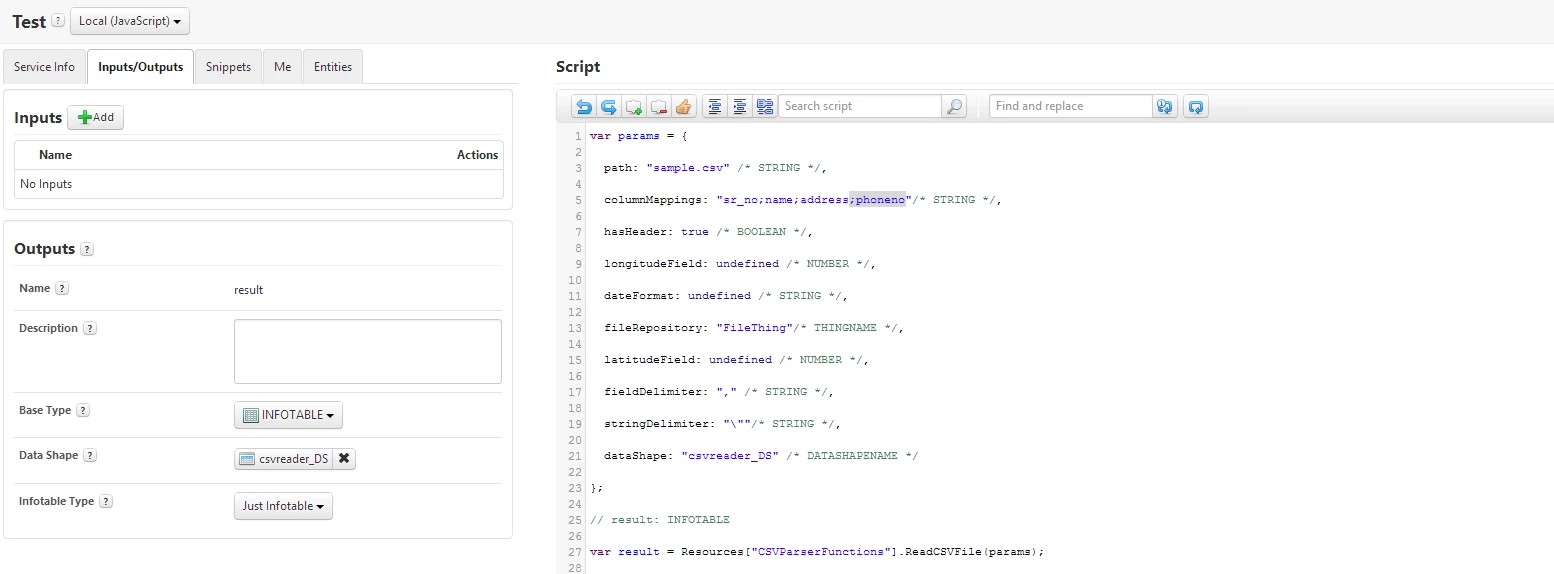
Task: Open the INFOTABLE base type dropdown
Action: (289, 415)
